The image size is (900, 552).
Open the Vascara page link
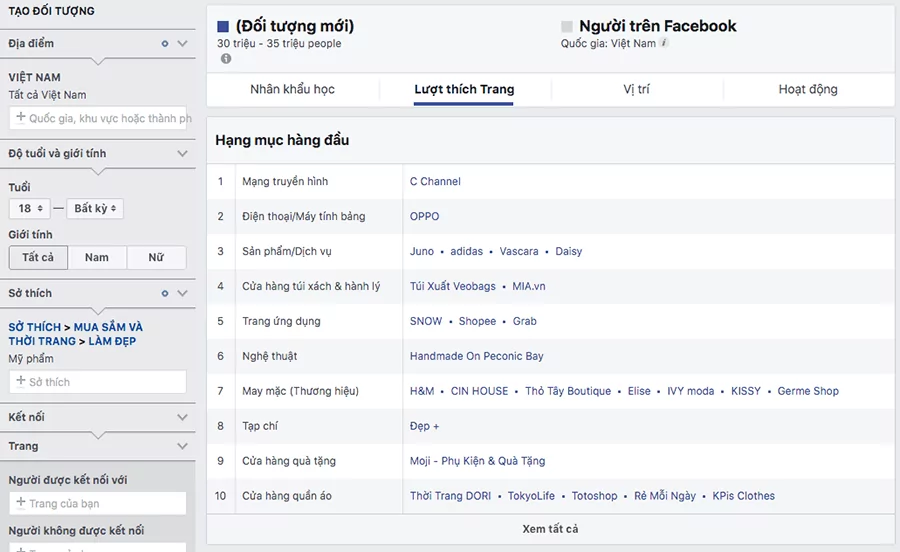(519, 251)
